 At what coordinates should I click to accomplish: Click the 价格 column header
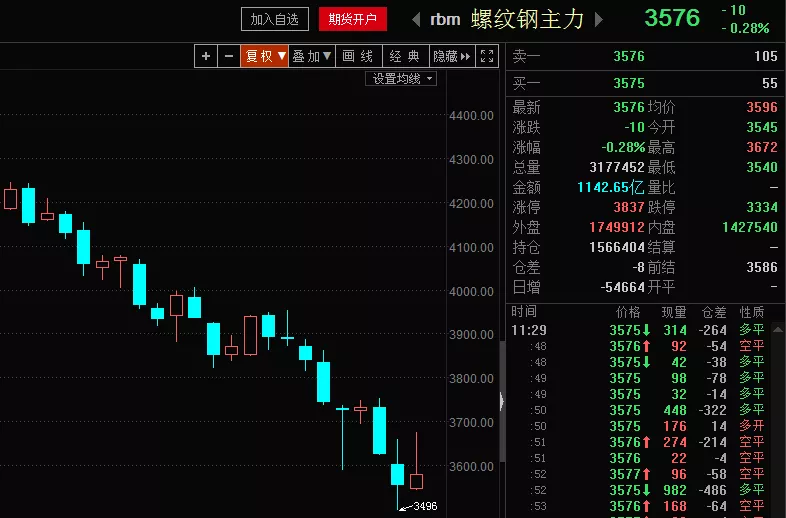tap(628, 312)
